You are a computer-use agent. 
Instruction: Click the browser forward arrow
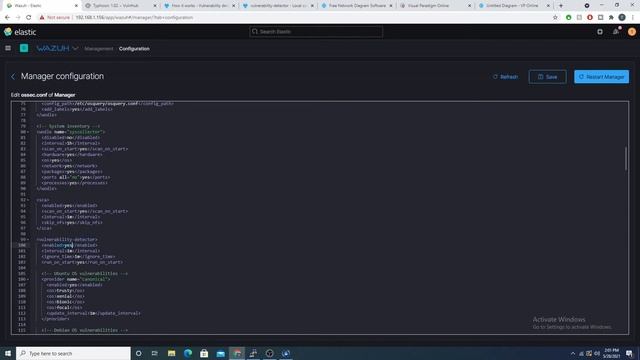18,18
